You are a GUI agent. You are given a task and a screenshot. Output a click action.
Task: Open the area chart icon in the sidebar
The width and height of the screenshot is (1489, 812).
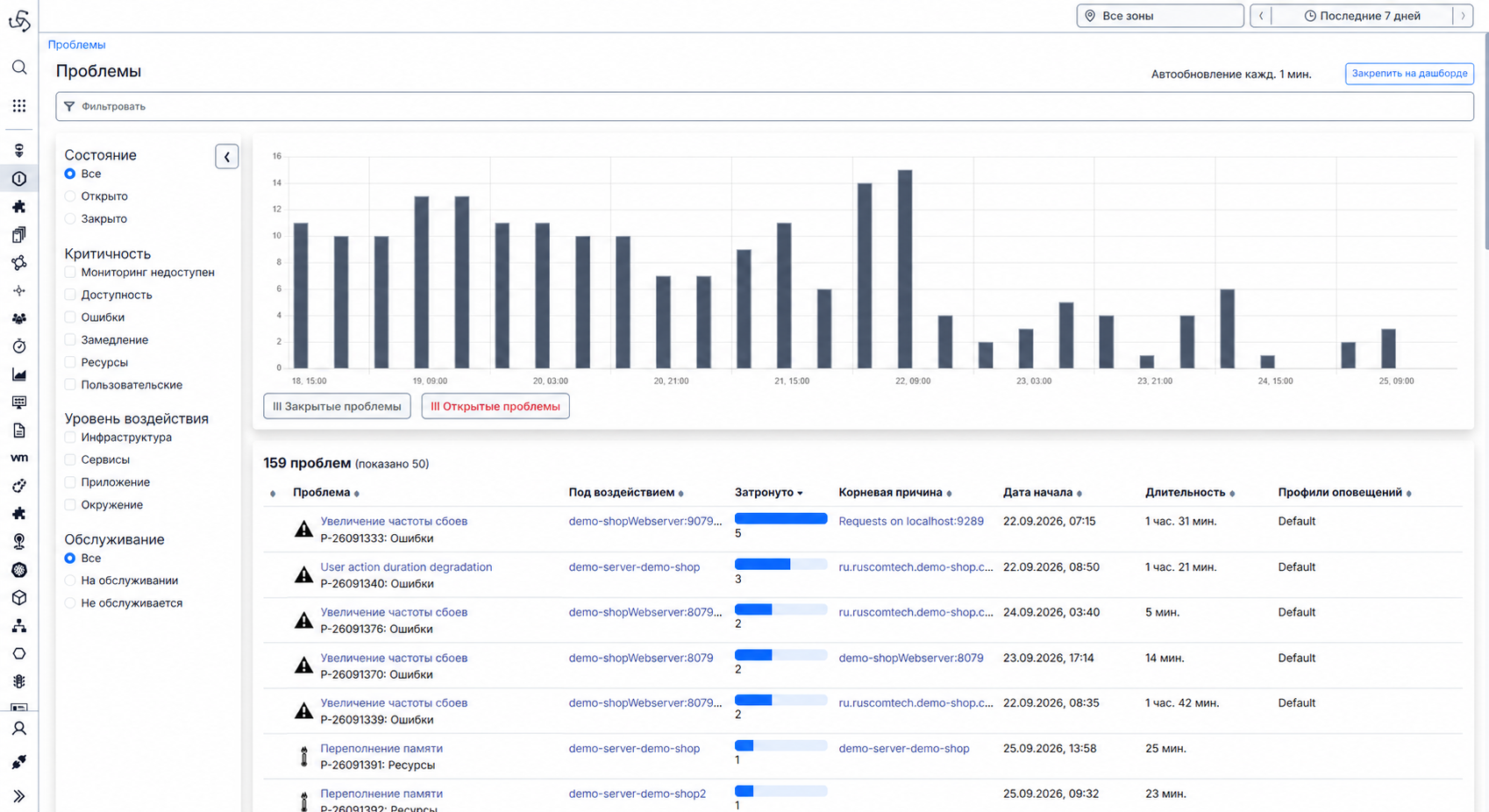point(19,374)
